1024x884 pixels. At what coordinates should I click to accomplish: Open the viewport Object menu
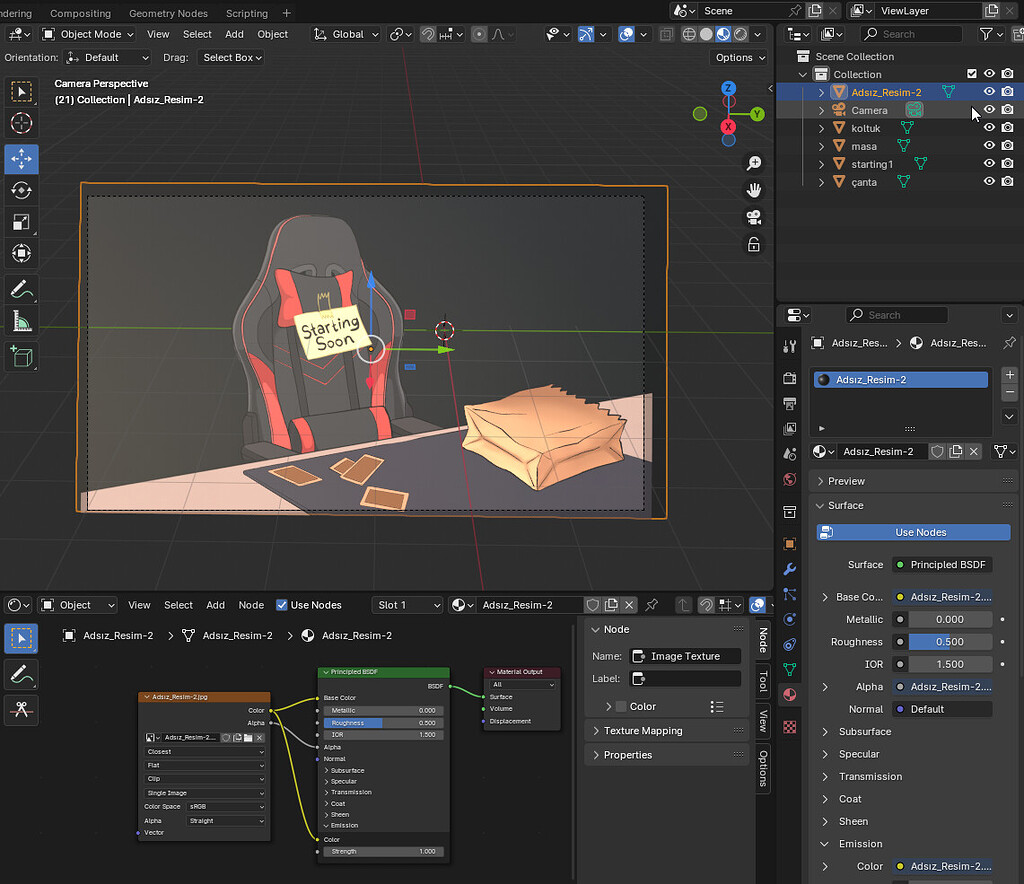272,34
